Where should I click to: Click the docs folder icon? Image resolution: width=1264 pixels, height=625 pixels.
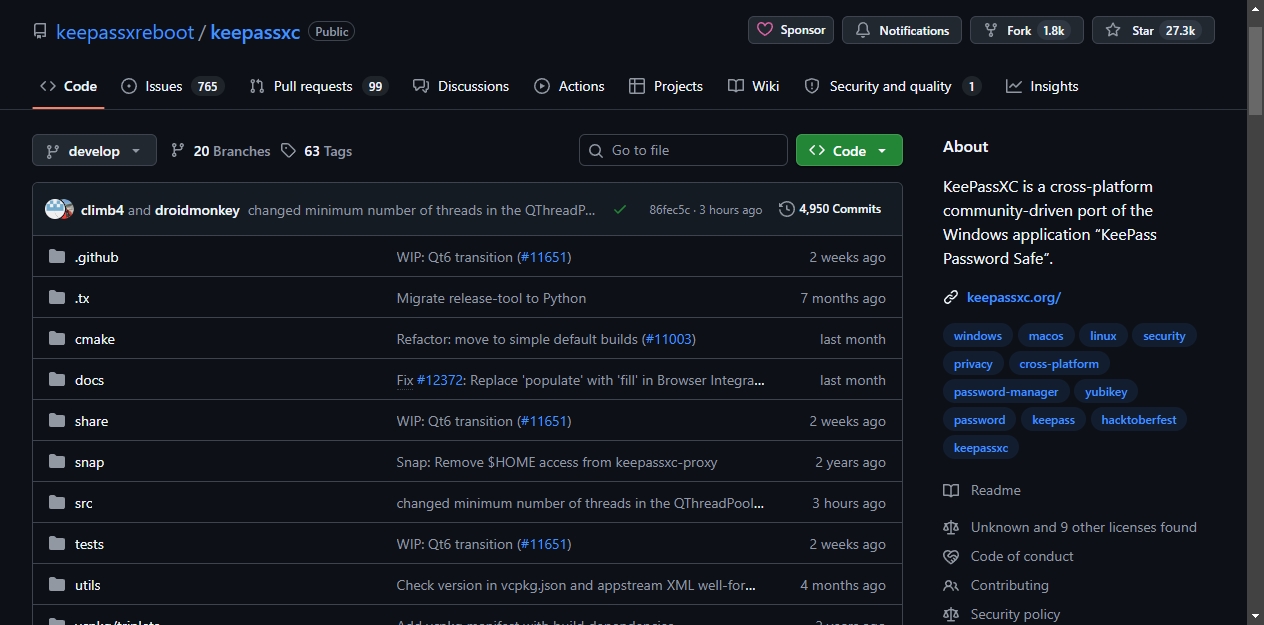[57, 380]
